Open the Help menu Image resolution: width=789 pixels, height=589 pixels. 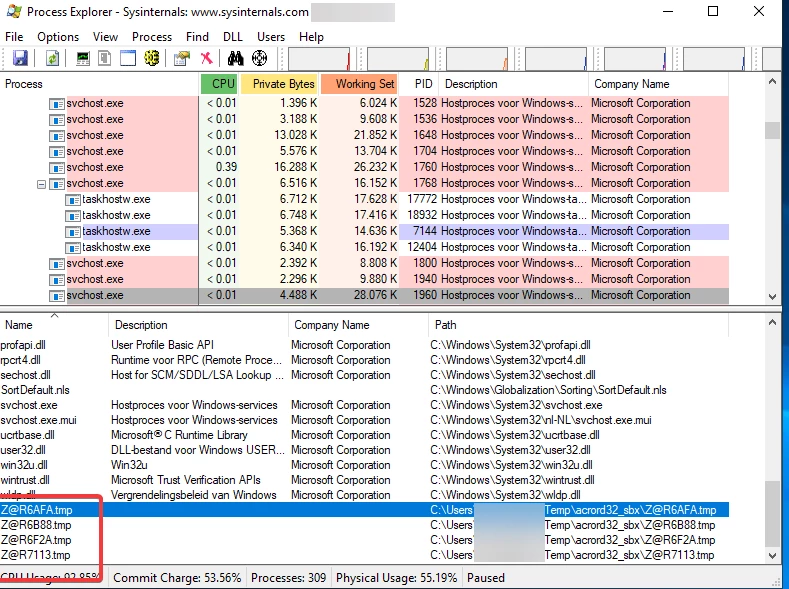click(311, 37)
